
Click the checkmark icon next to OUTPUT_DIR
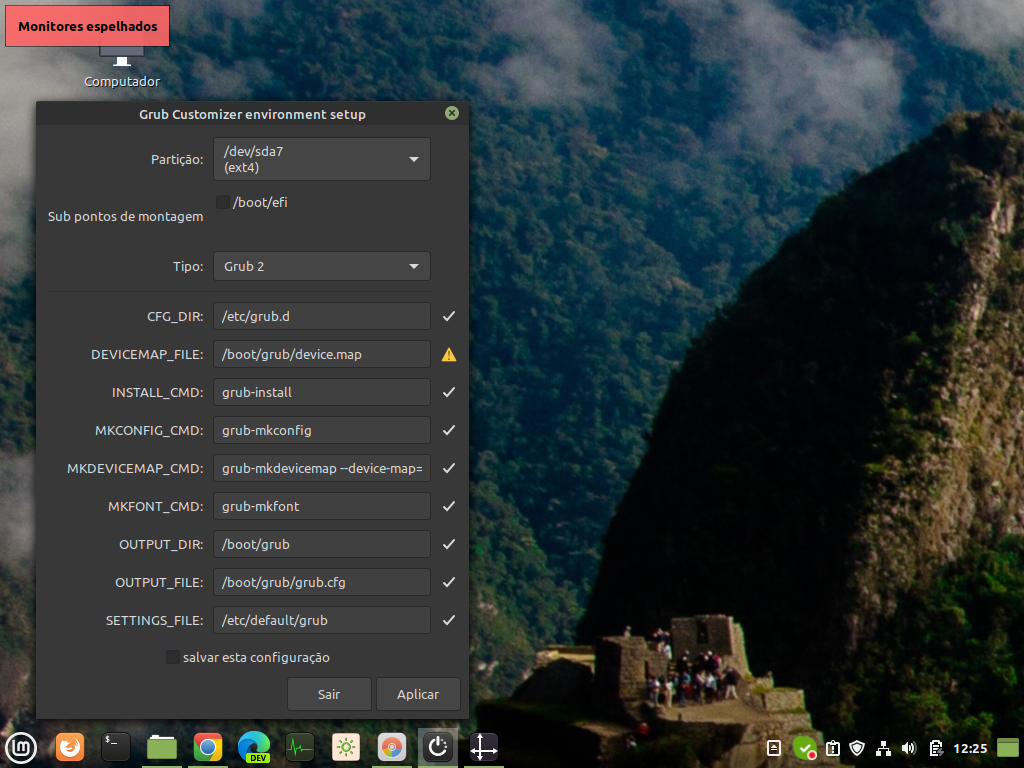449,544
